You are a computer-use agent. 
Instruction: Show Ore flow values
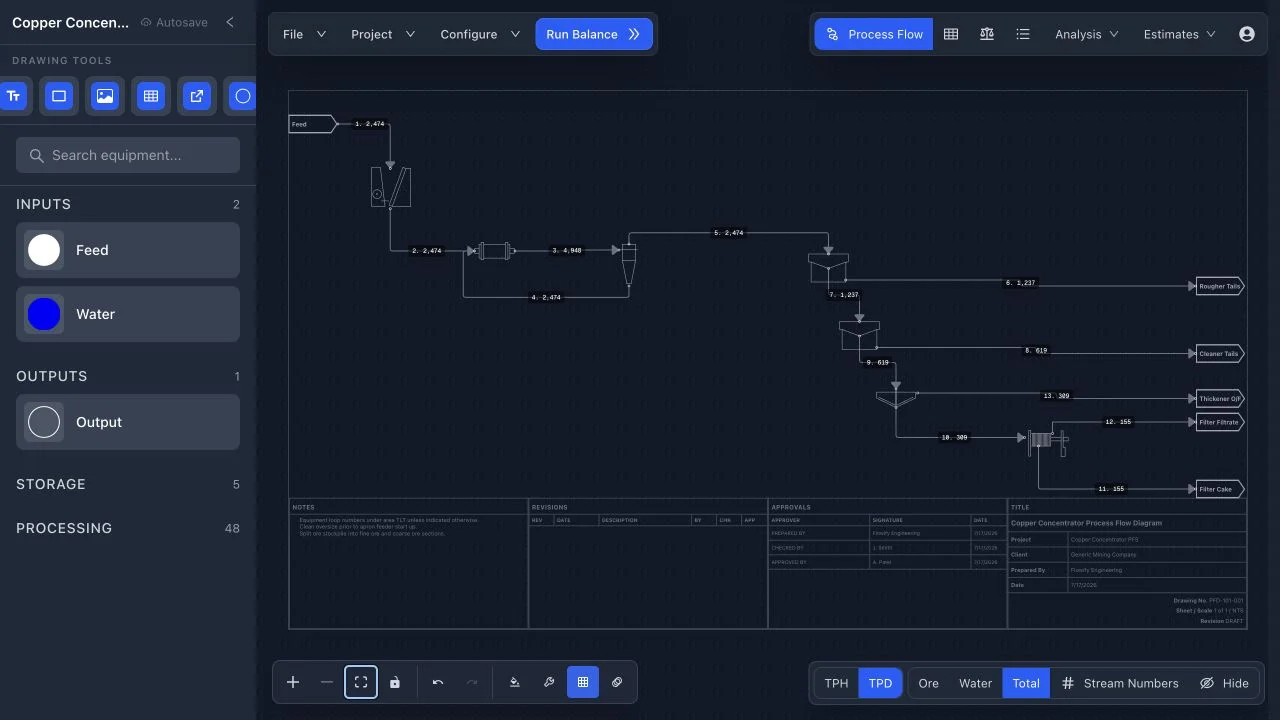(x=929, y=683)
